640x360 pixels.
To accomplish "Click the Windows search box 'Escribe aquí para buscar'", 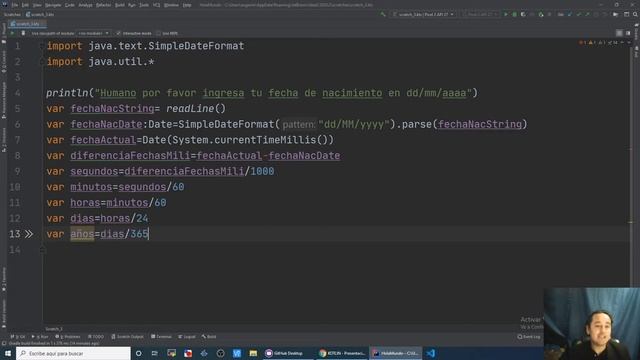I will [x=73, y=353].
